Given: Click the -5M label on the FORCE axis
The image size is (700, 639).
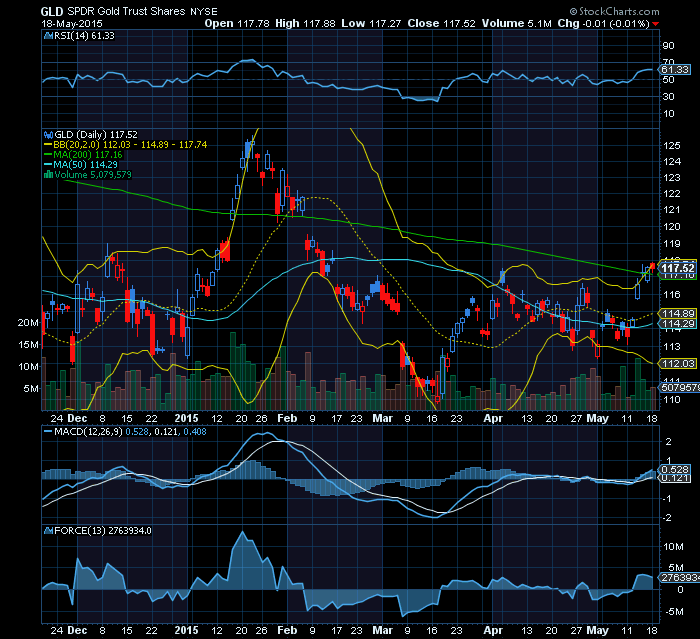Looking at the screenshot, I should tap(673, 612).
